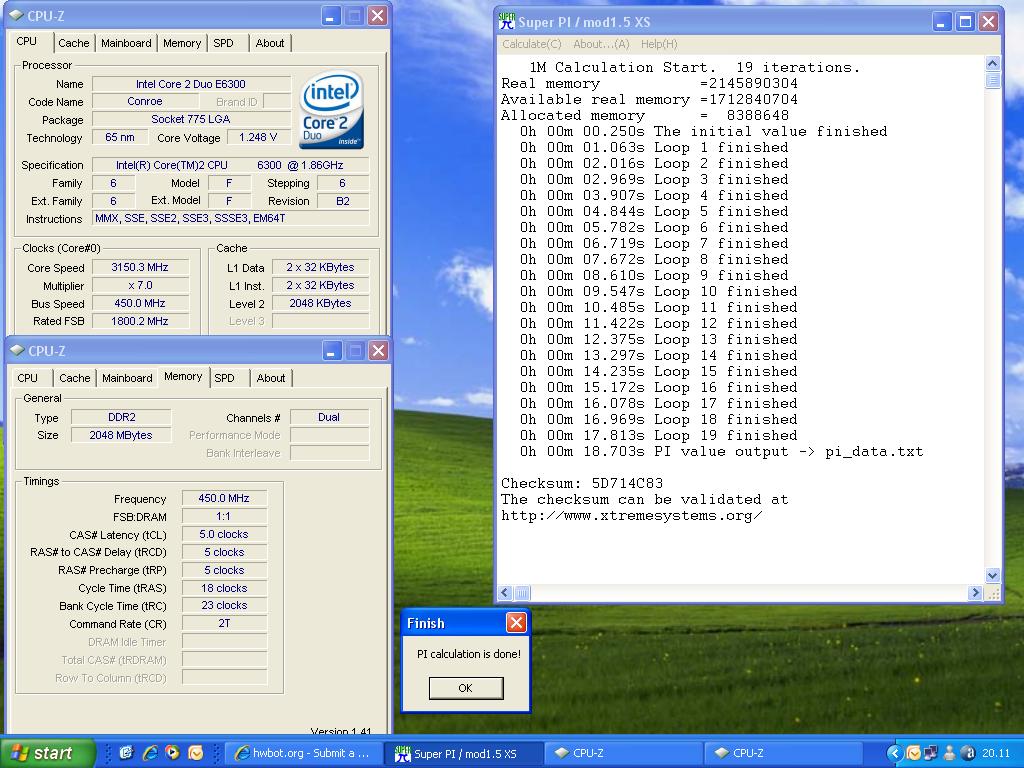Click the Rated FSB 1800.2 MHz field
This screenshot has width=1024, height=768.
(140, 321)
